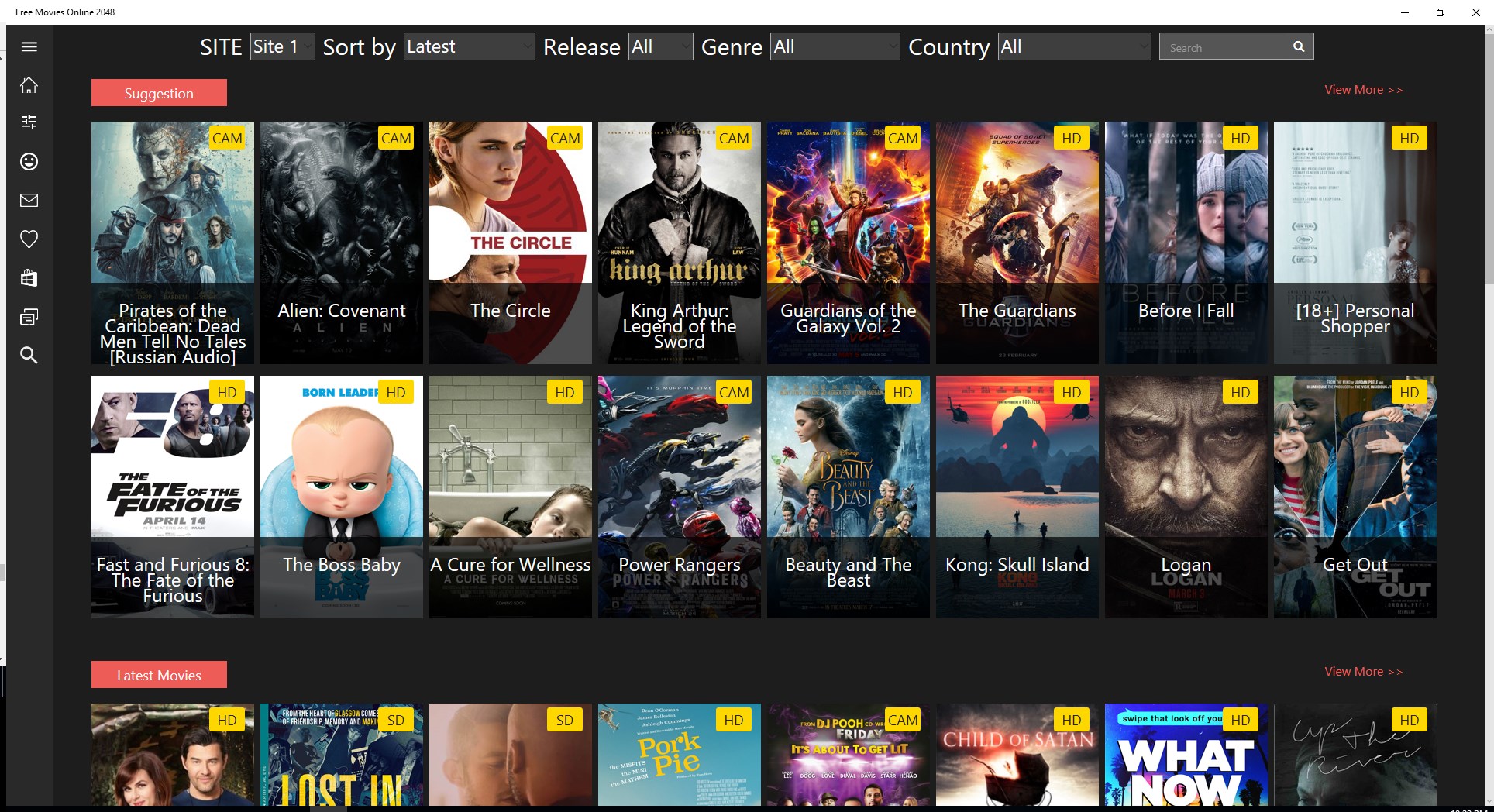Select Kong: Skull Island movie poster
This screenshot has height=812, width=1494.
tap(1017, 497)
